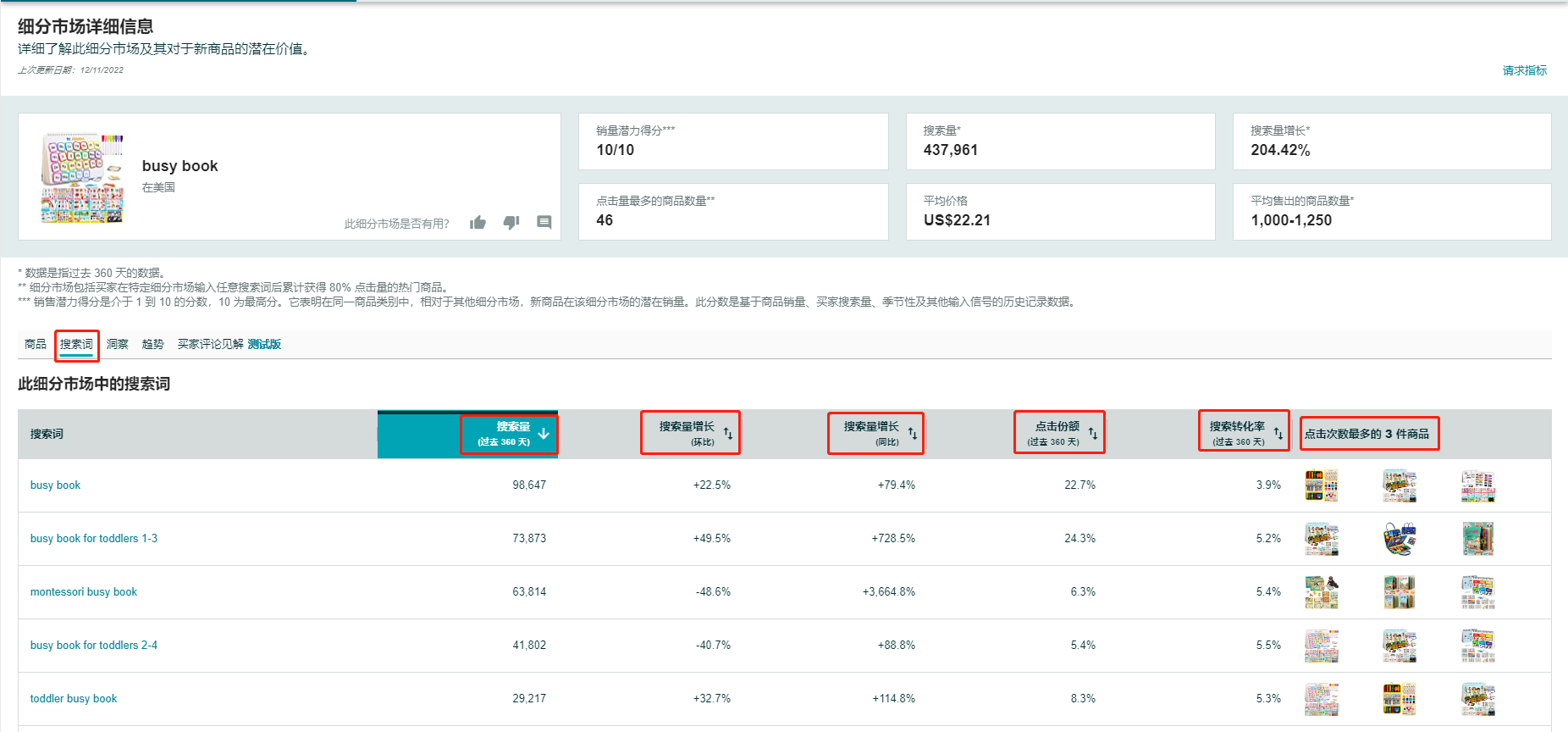Open the comment feedback icon
The height and width of the screenshot is (732, 1568).
[544, 222]
